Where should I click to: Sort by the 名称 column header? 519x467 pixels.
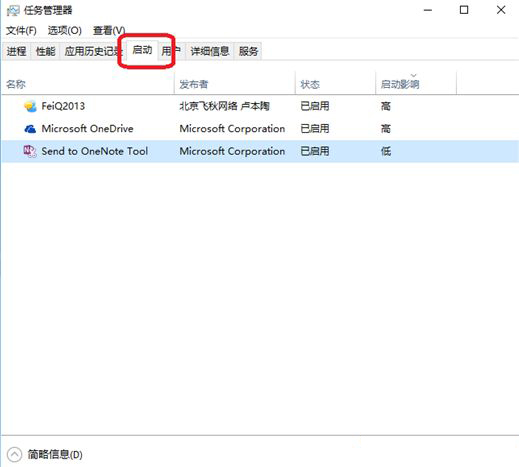tap(88, 84)
